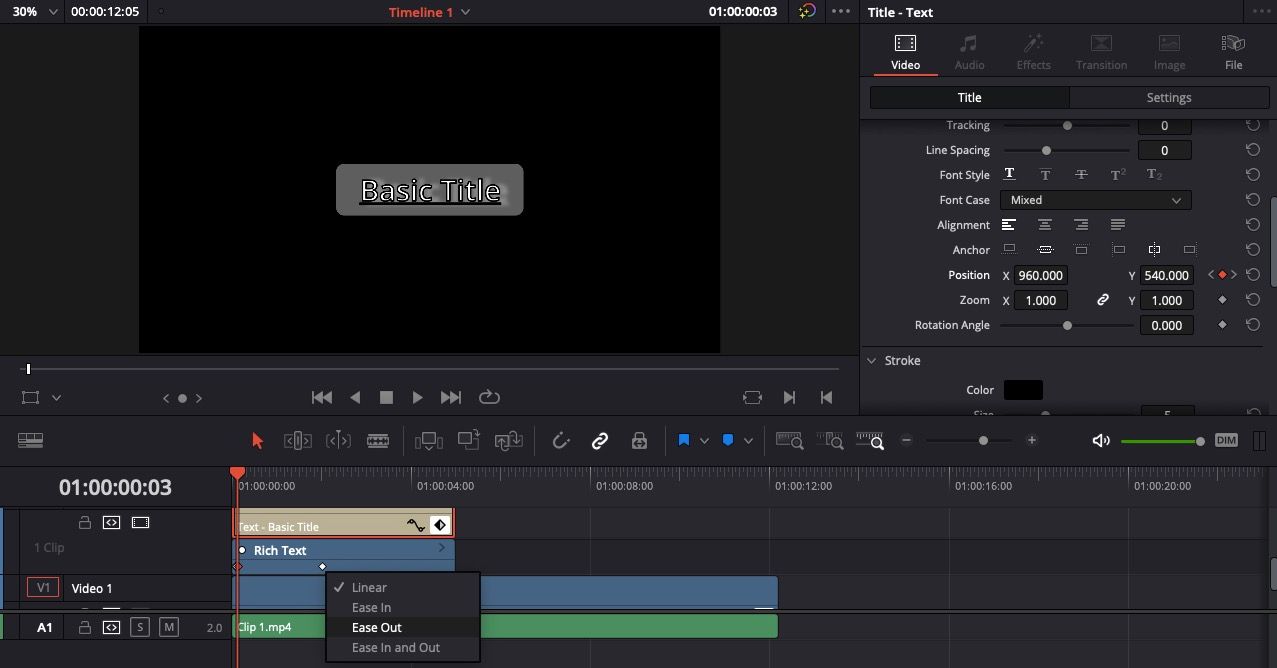Click the Replace Clip toolbar icon

508,440
